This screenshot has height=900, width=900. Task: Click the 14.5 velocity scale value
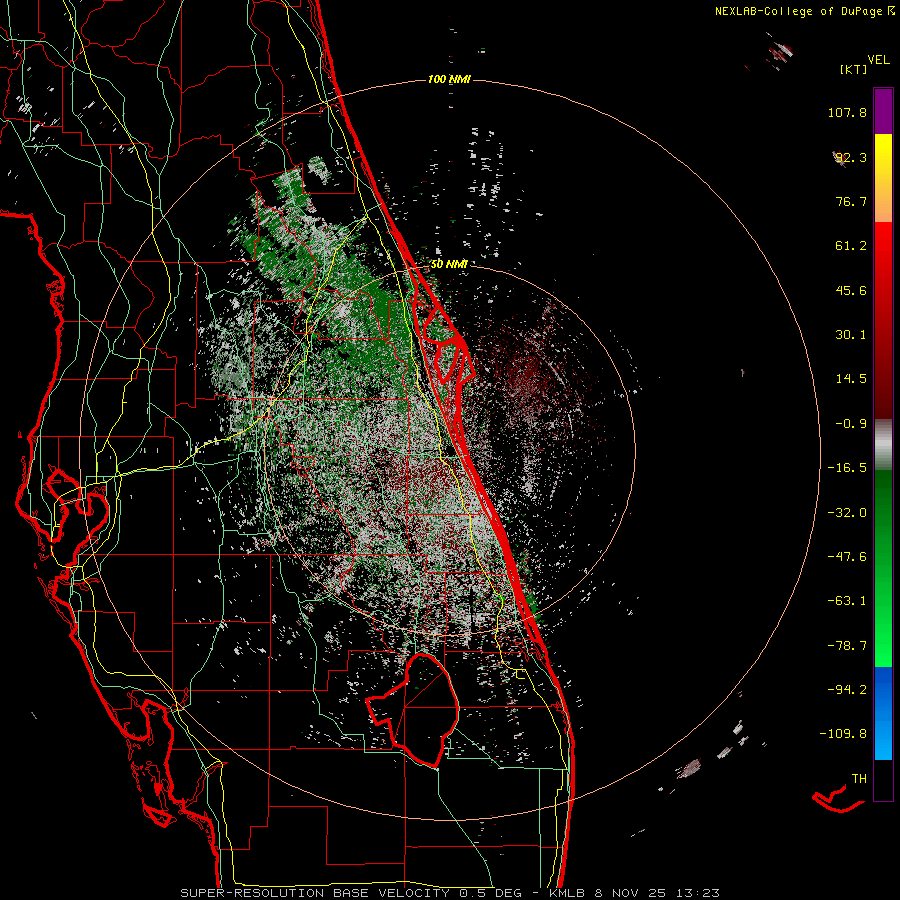pyautogui.click(x=851, y=379)
